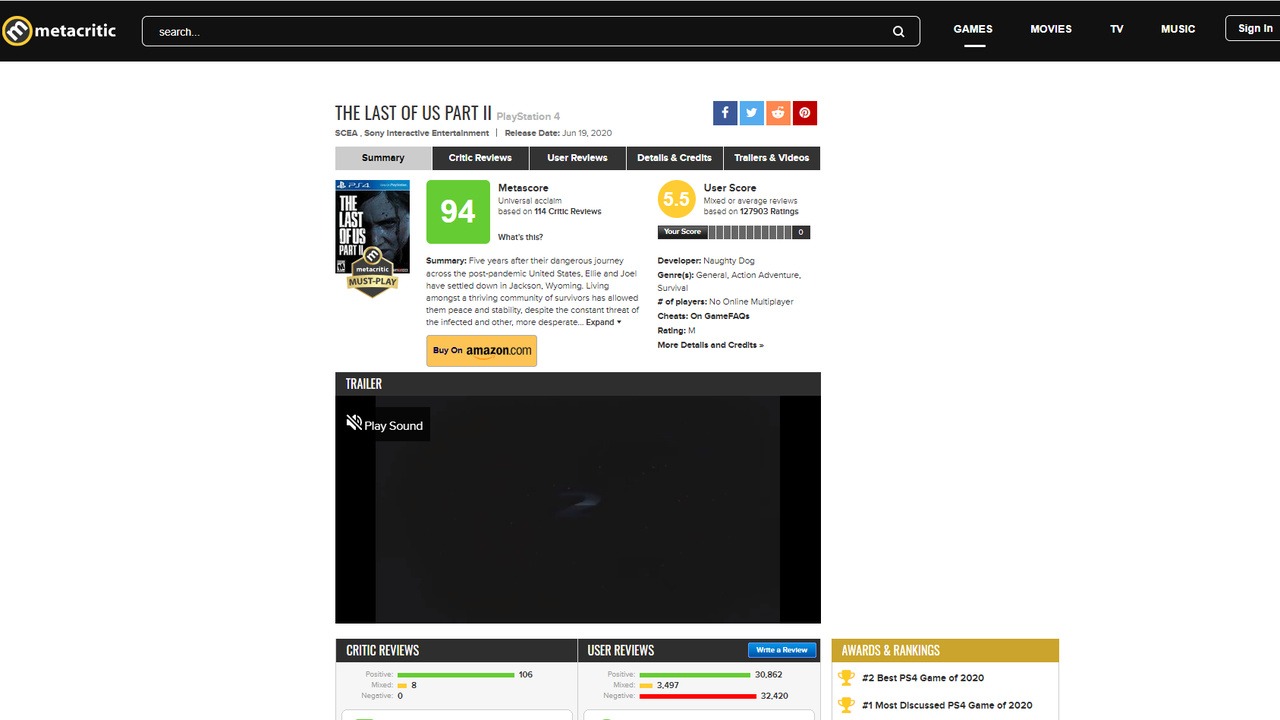Click the Write a Review button
The height and width of the screenshot is (720, 1280).
[x=781, y=650]
